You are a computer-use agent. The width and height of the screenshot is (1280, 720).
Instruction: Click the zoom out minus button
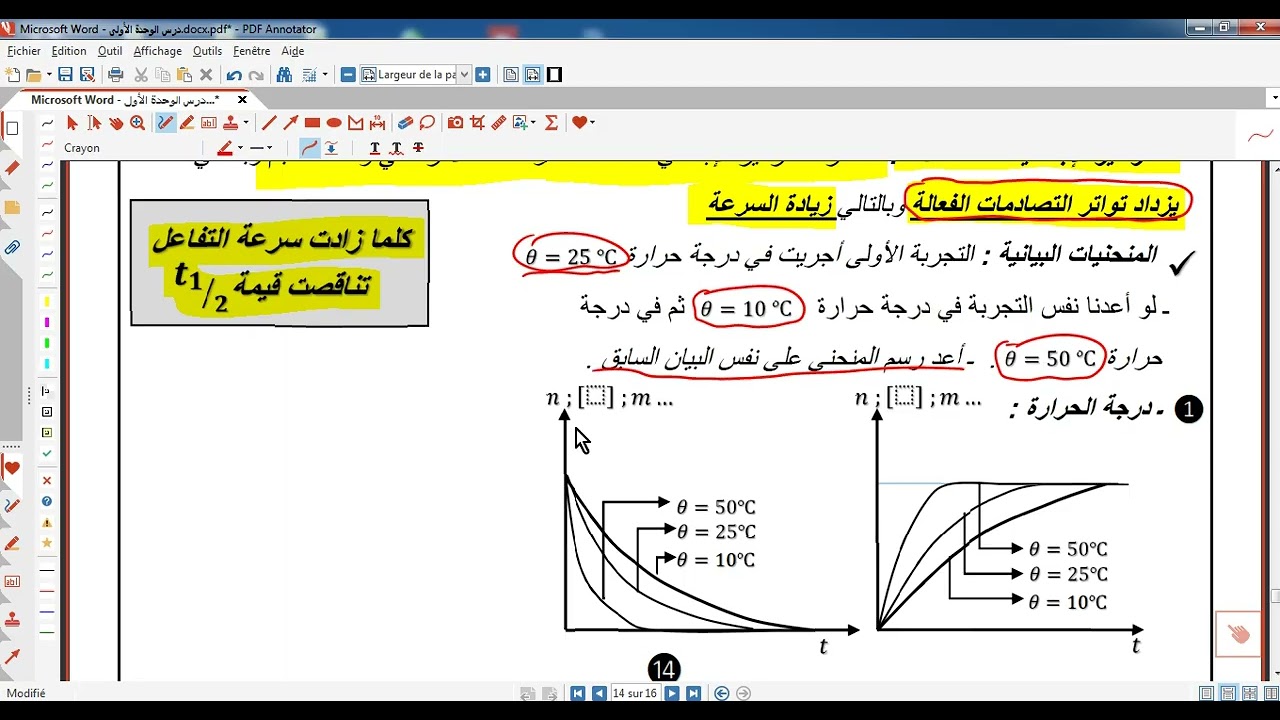pyautogui.click(x=348, y=75)
